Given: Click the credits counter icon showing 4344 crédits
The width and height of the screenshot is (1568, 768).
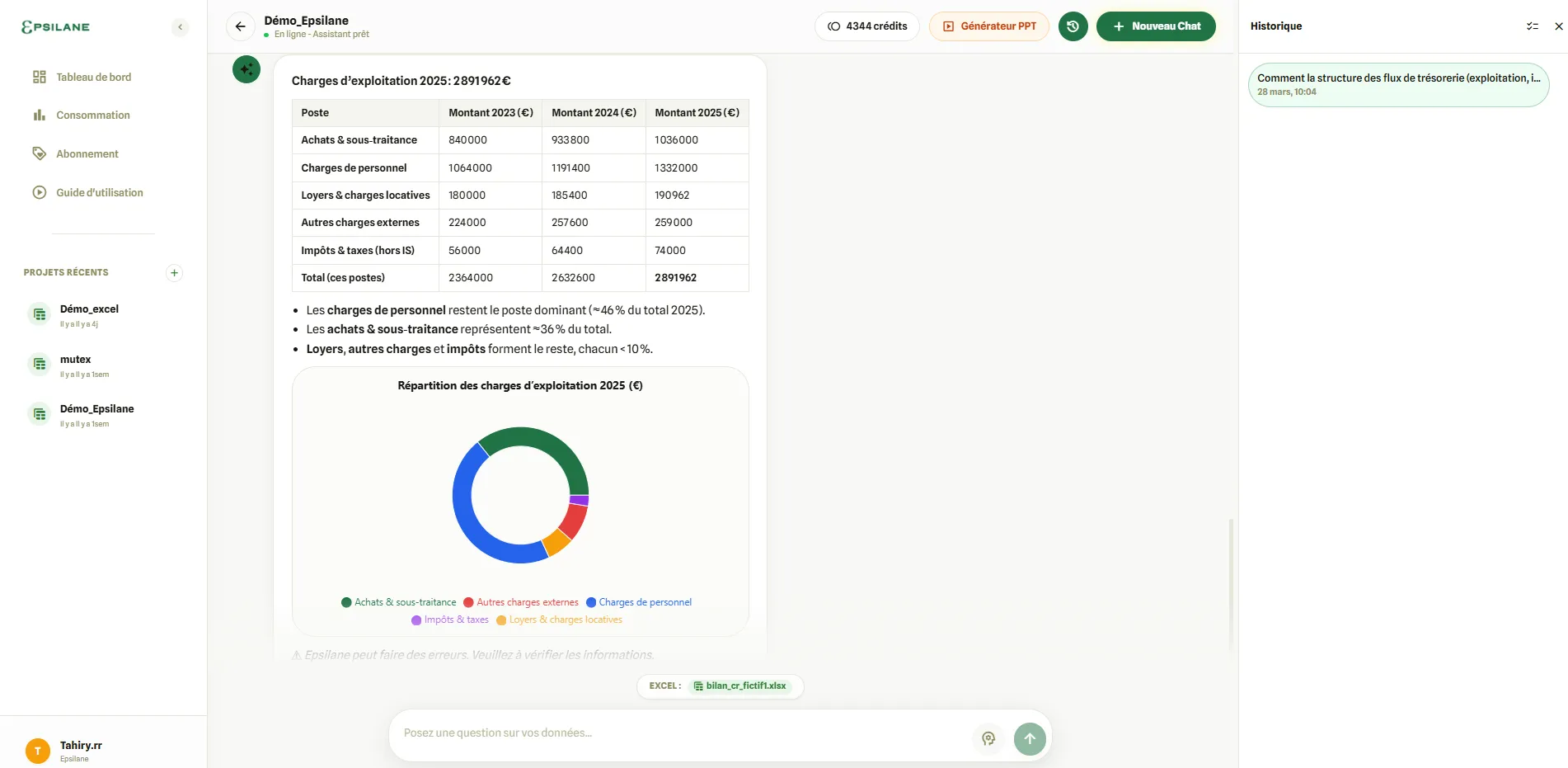Looking at the screenshot, I should coord(833,26).
